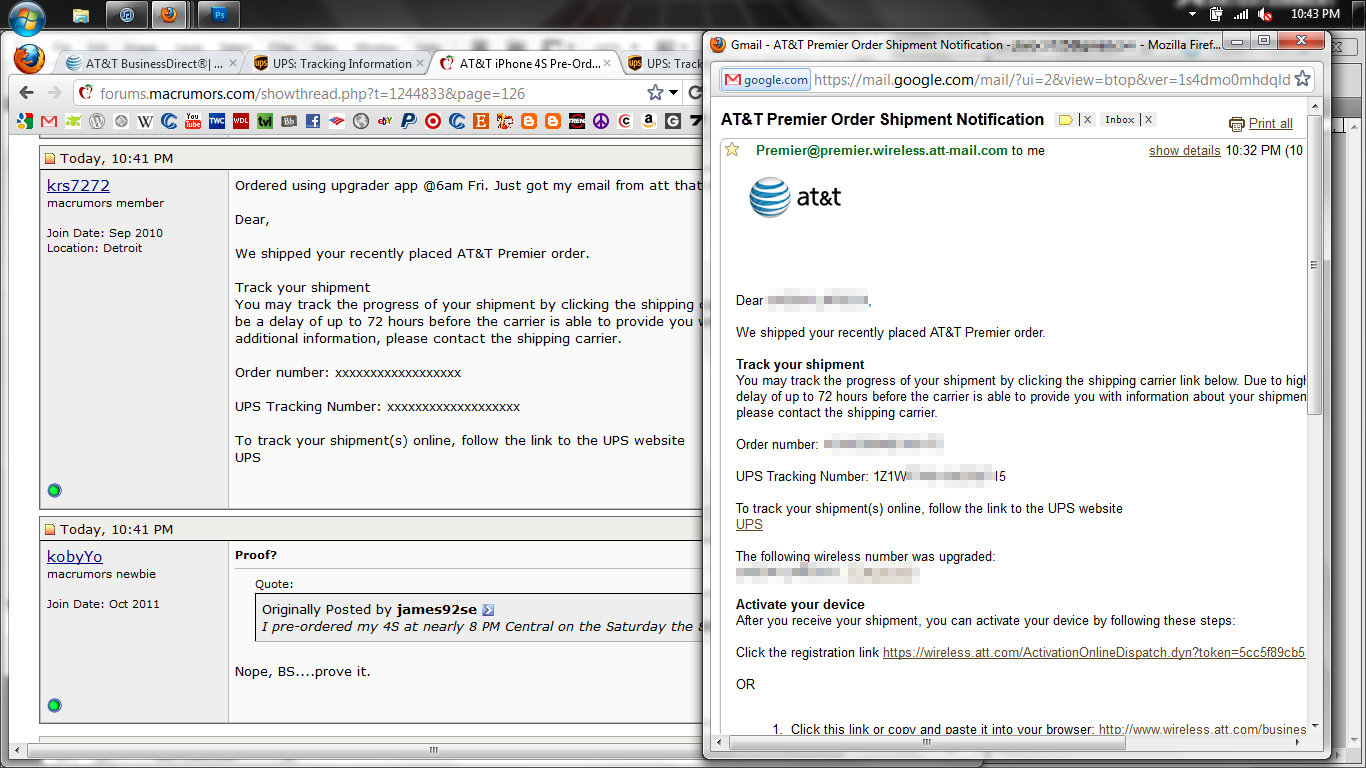1366x768 pixels.
Task: Open the Gmail bookmark icon
Action: click(x=49, y=121)
